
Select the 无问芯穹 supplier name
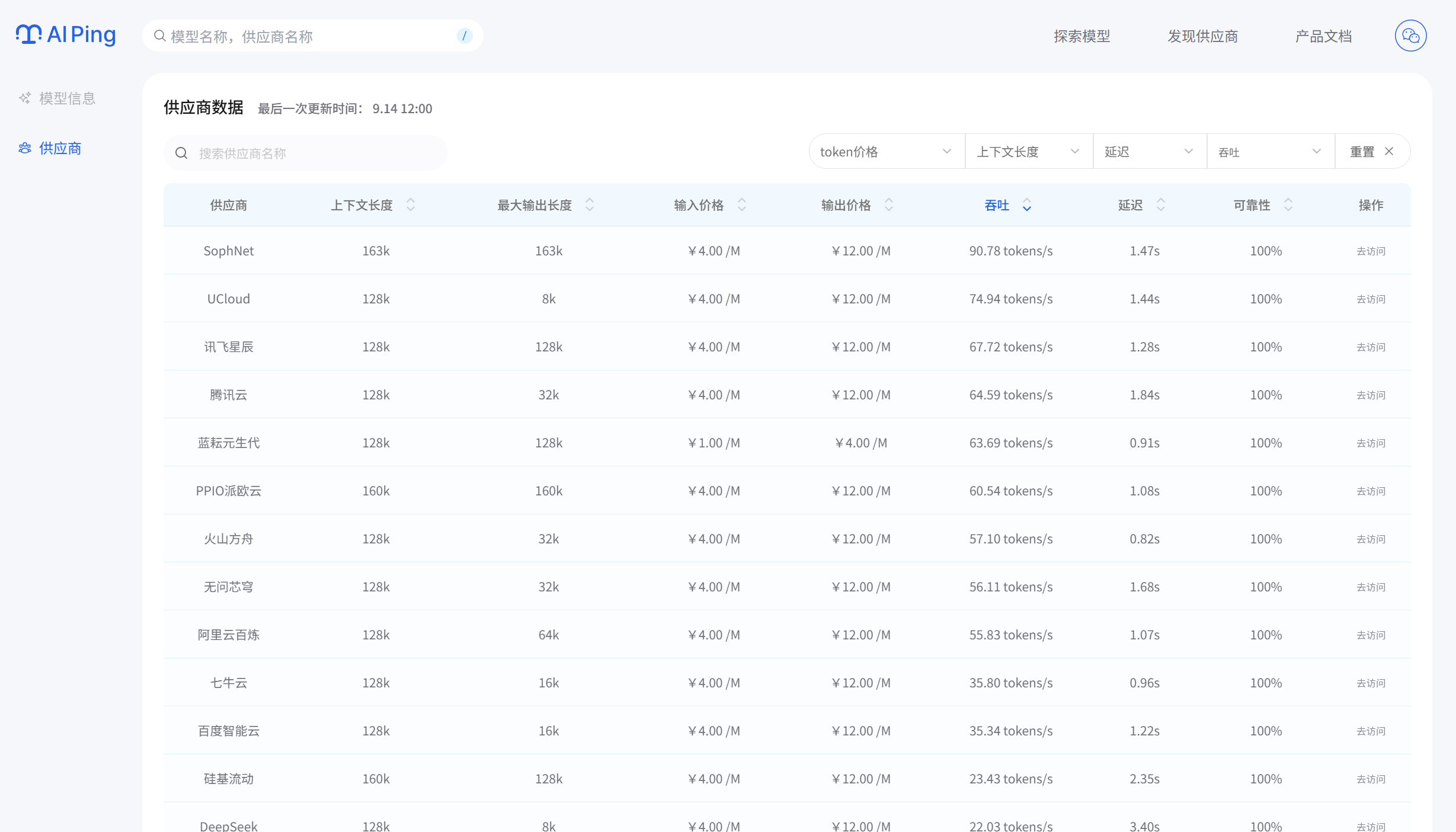tap(228, 587)
